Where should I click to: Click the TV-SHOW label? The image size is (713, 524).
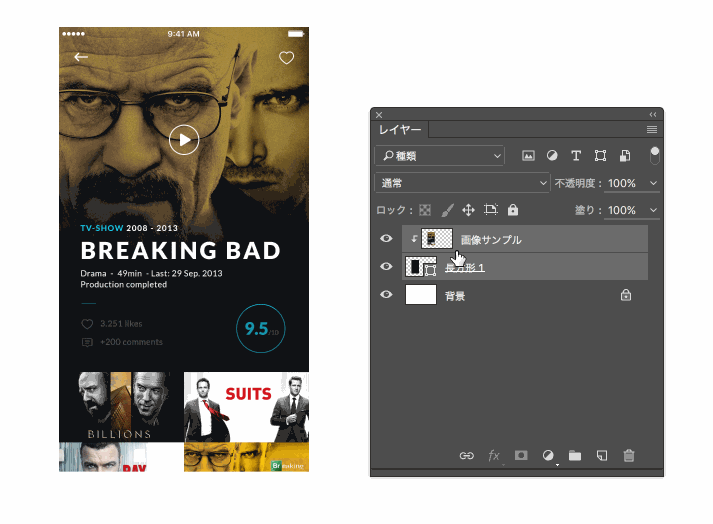point(102,228)
